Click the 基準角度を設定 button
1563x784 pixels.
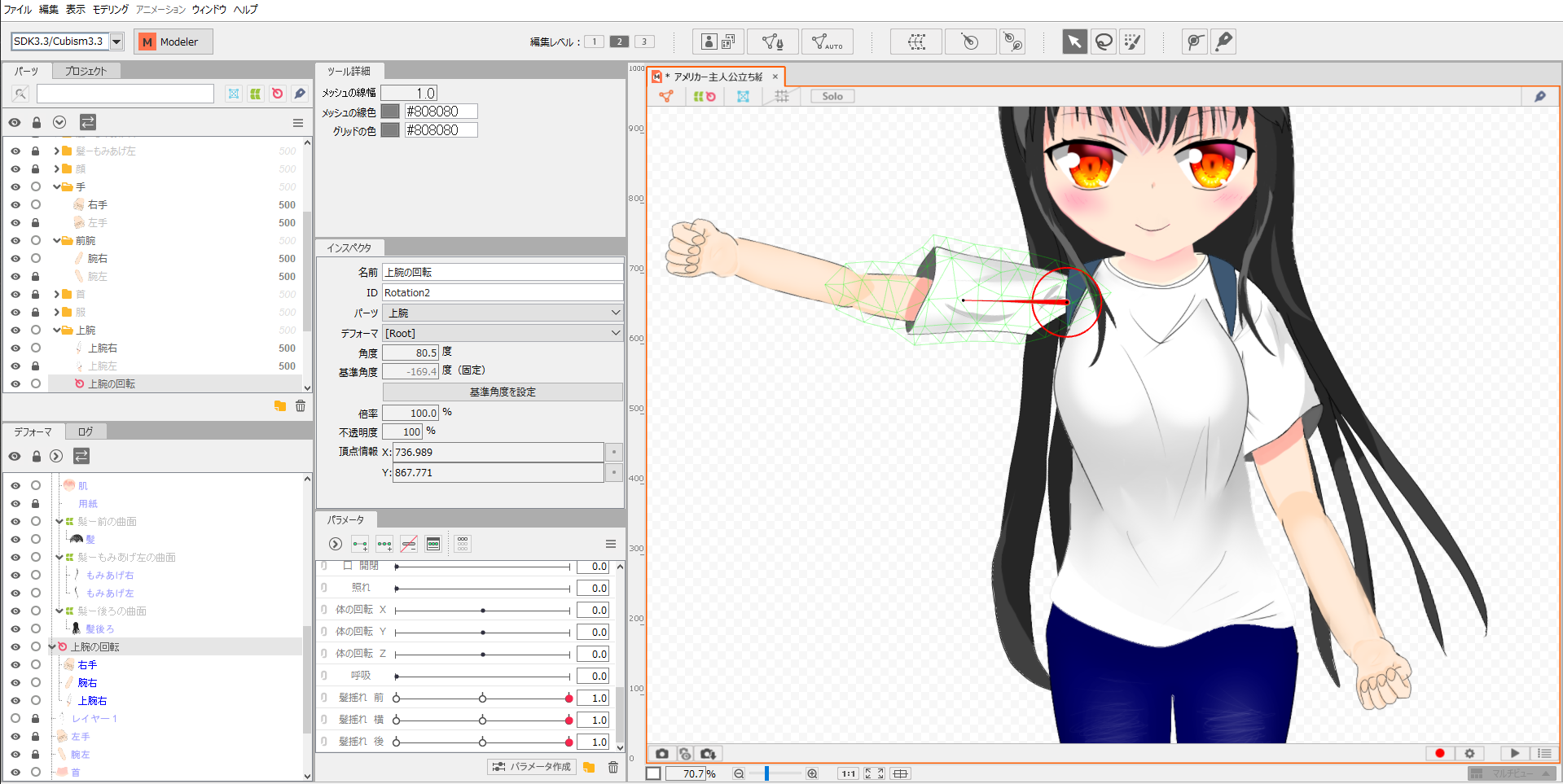pos(503,392)
